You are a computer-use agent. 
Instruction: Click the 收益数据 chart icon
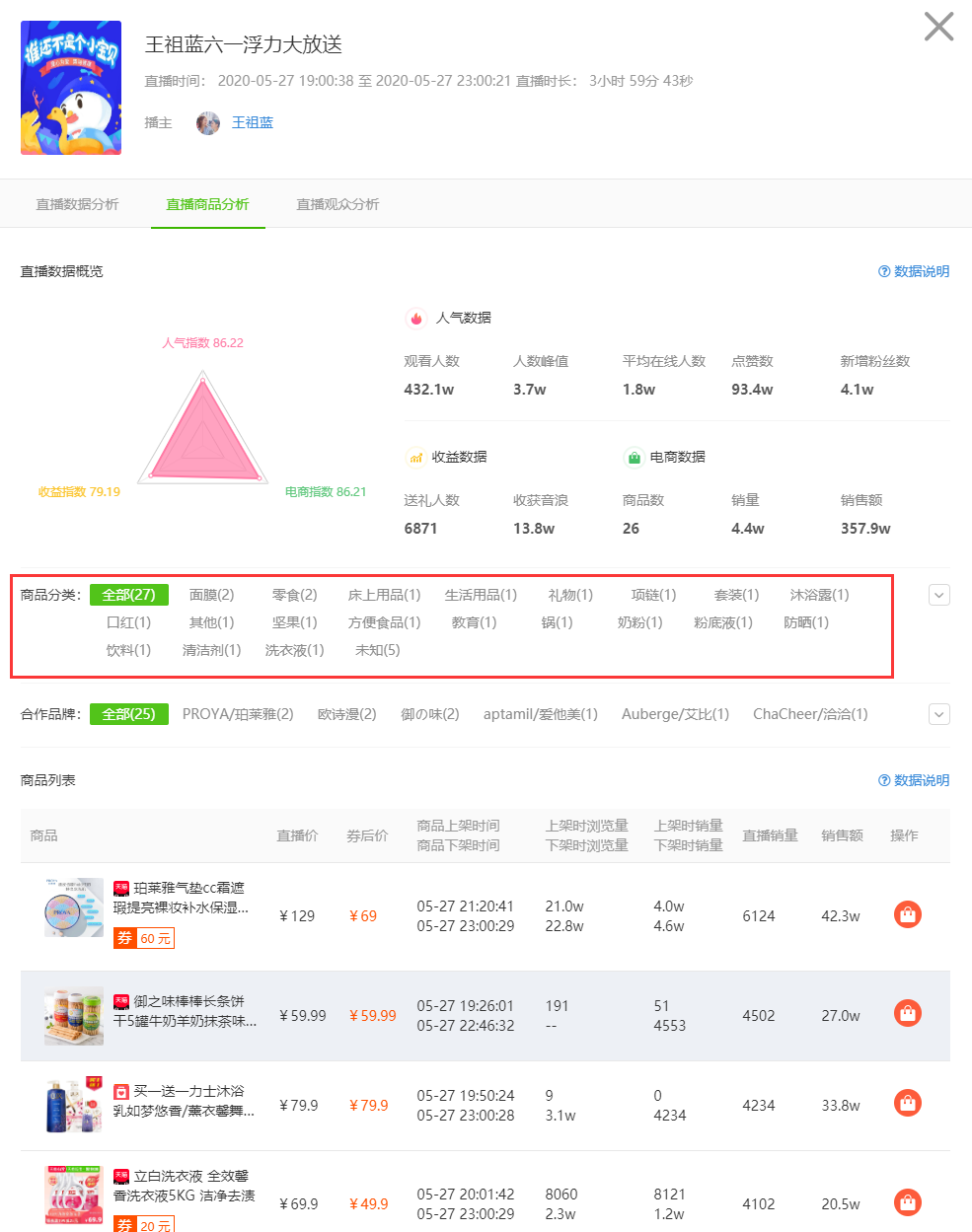coord(415,457)
